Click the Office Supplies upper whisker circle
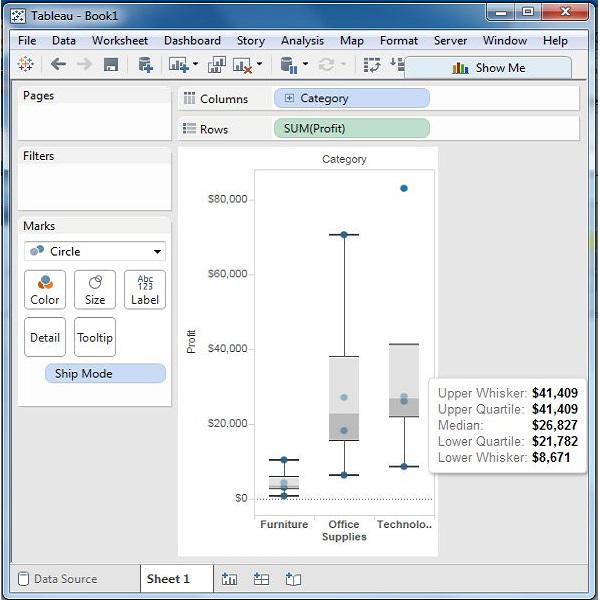Image resolution: width=600 pixels, height=600 pixels. (x=344, y=235)
